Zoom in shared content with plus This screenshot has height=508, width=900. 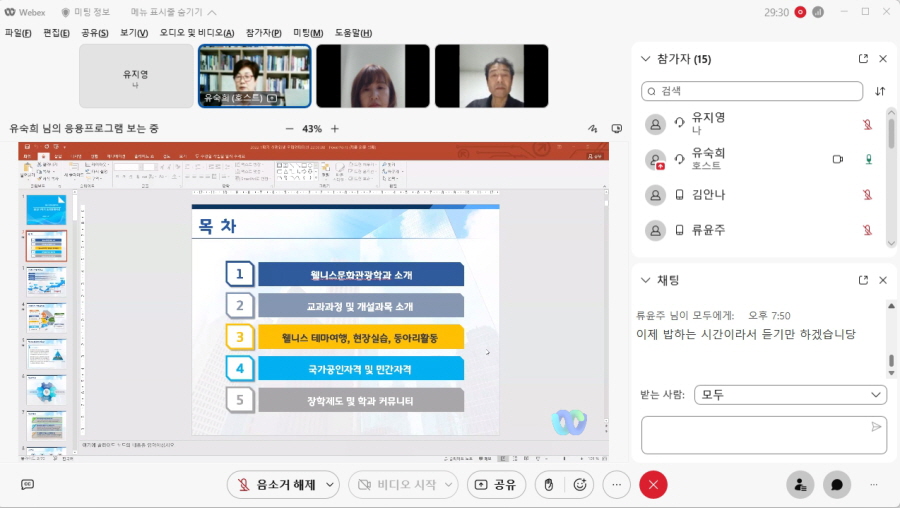[x=335, y=129]
